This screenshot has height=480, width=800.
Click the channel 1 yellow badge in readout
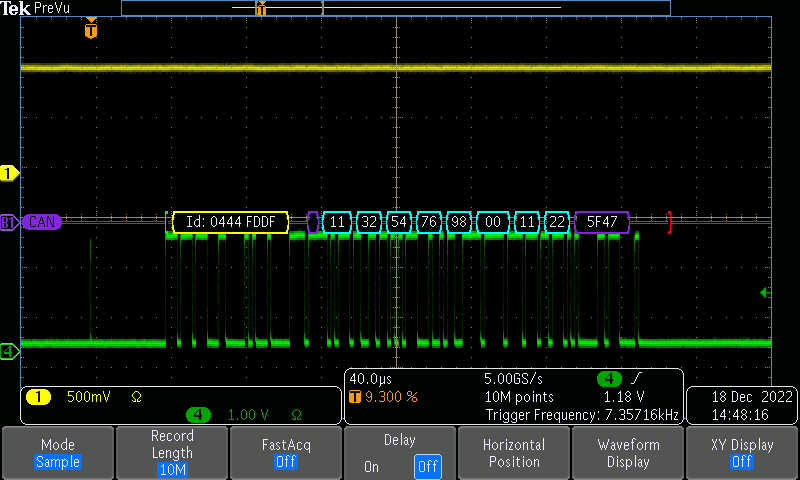pyautogui.click(x=38, y=397)
